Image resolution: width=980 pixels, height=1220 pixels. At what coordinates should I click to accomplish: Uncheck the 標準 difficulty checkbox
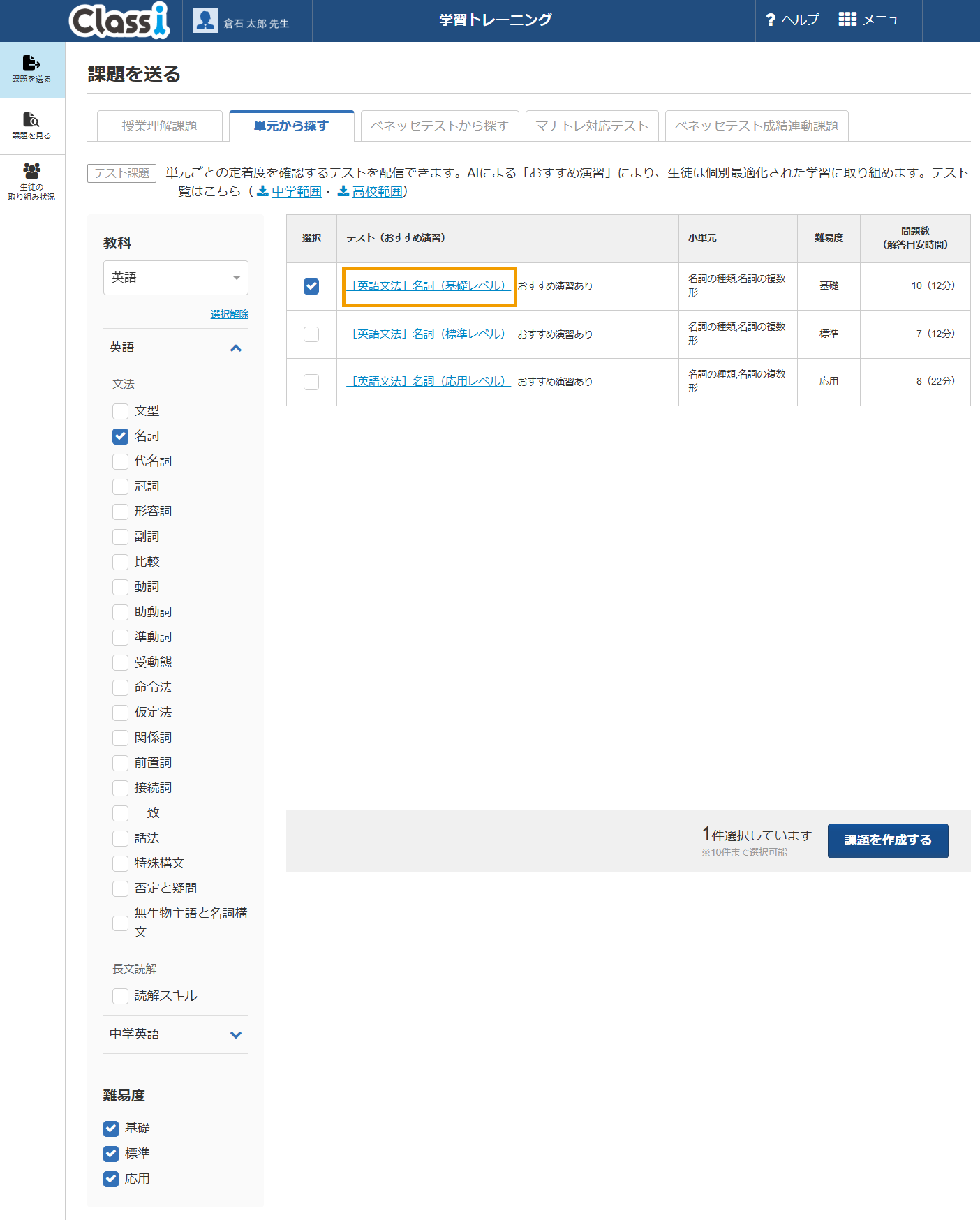(111, 1154)
